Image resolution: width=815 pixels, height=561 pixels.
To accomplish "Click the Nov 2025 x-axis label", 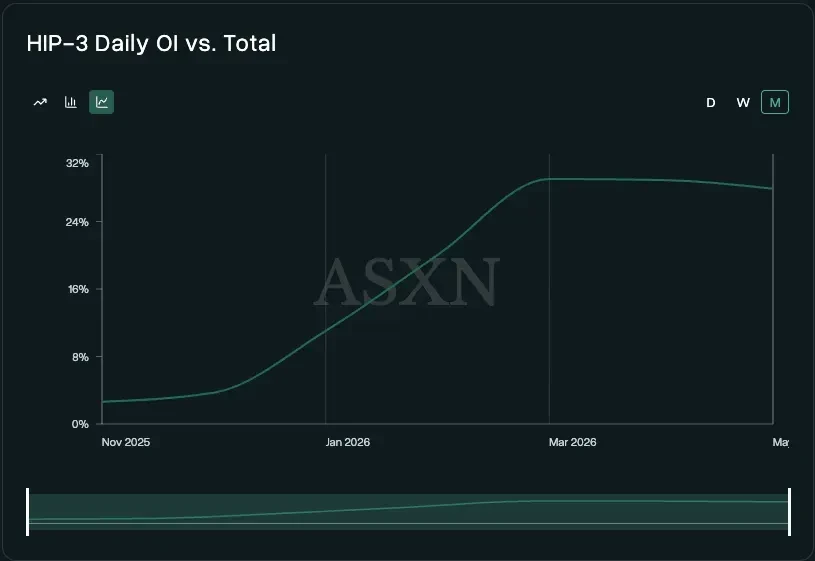I will (126, 442).
